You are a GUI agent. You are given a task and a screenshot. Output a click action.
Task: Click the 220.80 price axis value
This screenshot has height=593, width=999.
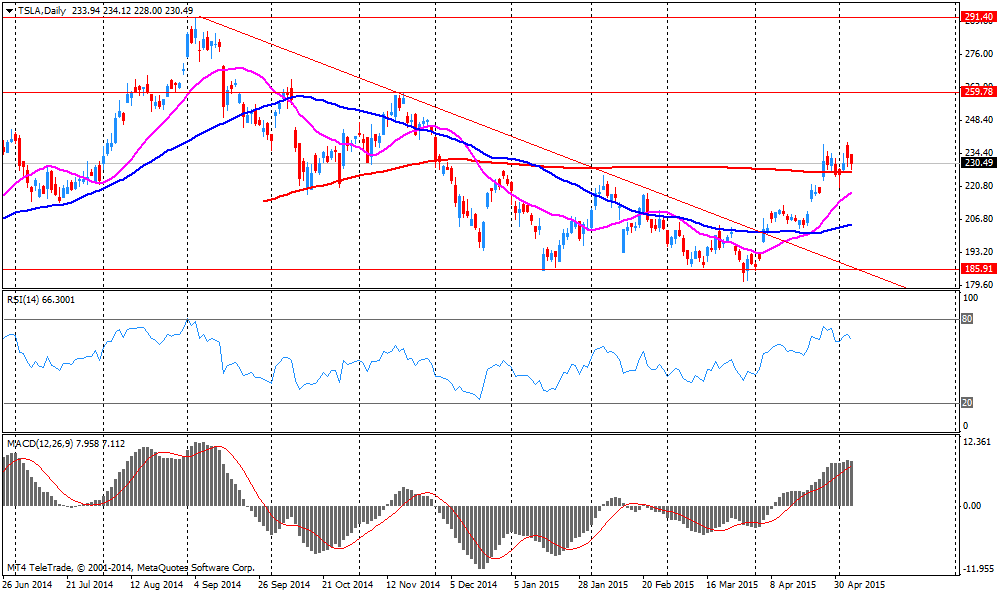(979, 186)
